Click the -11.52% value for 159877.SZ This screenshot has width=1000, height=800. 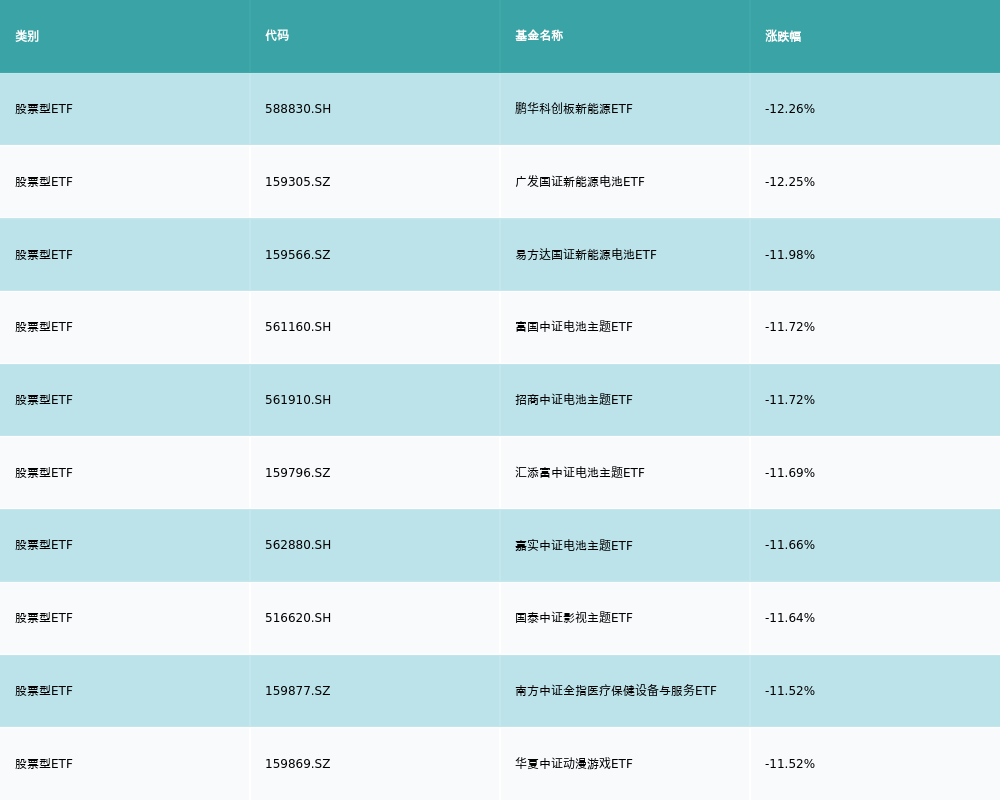790,691
